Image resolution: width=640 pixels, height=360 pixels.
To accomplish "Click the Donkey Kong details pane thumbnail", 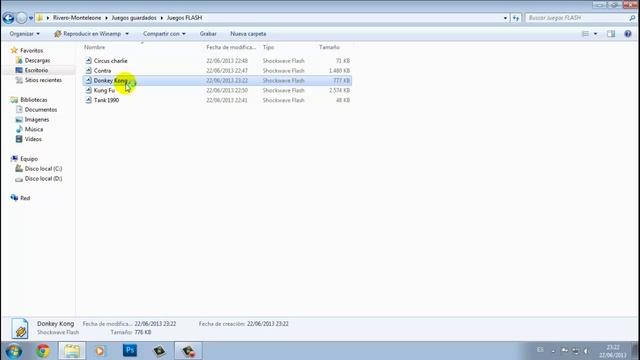I will pos(20,328).
